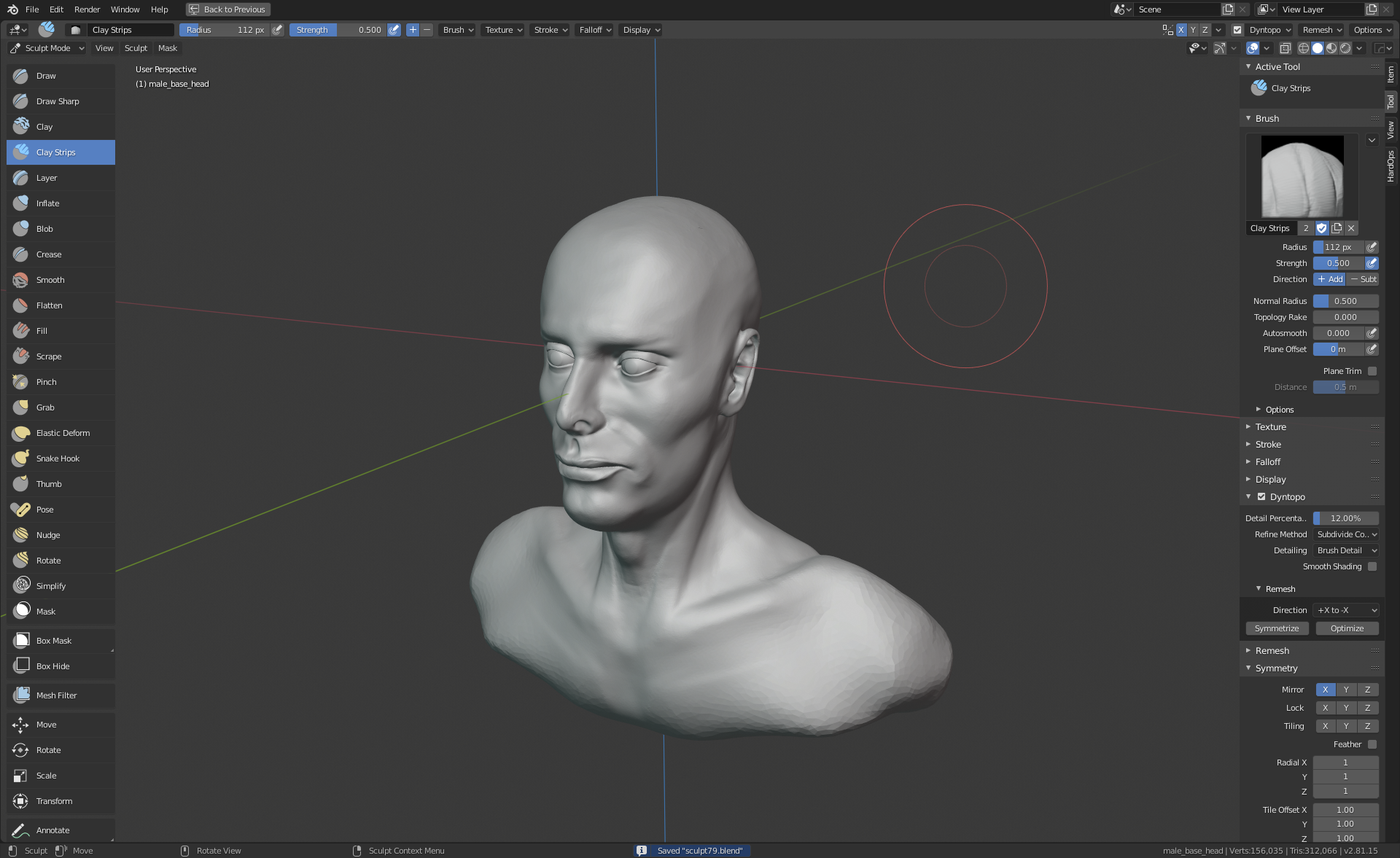
Task: Pick the Annotate tool
Action: 52,830
